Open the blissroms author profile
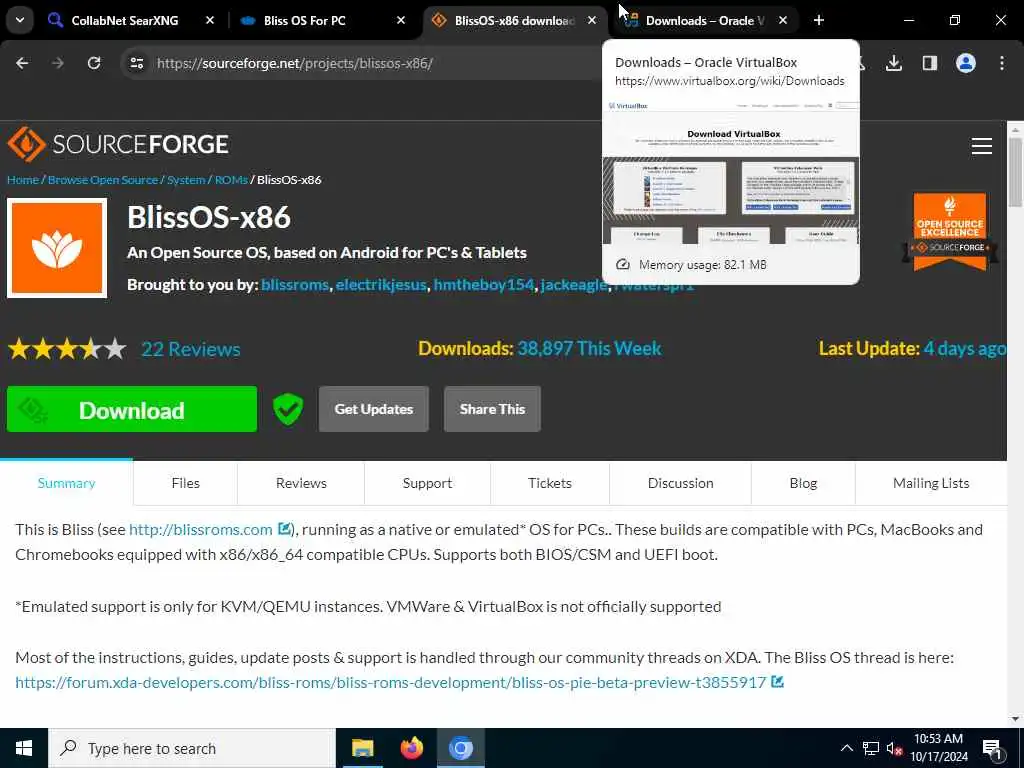The image size is (1024, 768). coord(295,285)
